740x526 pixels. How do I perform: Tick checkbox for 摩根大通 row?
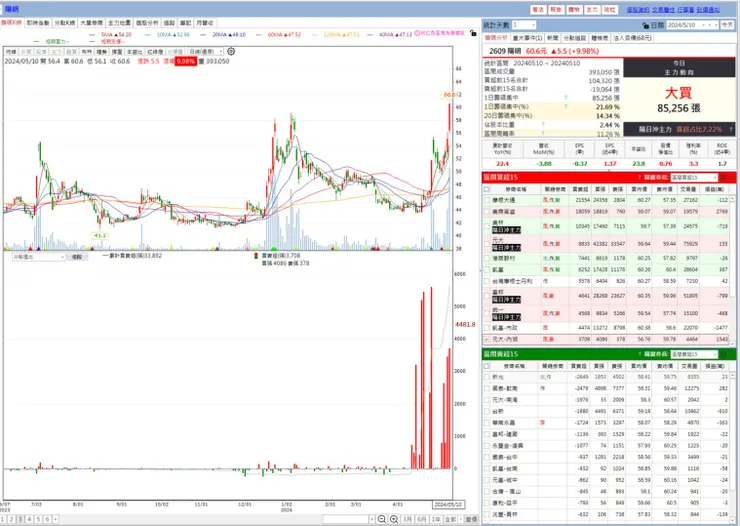coord(487,200)
